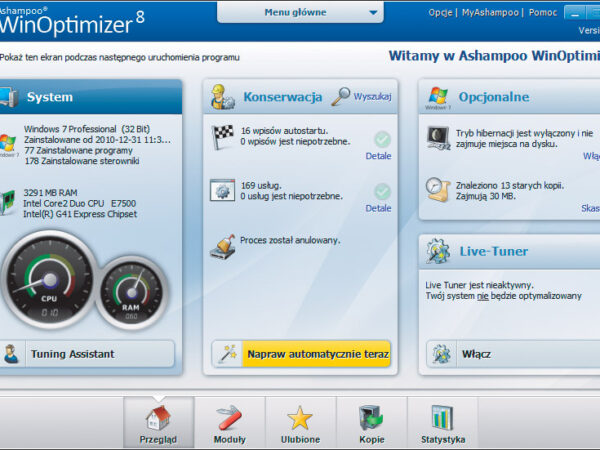The width and height of the screenshot is (600, 450).
Task: Open Moduły via the pocket knife icon
Action: click(x=229, y=417)
